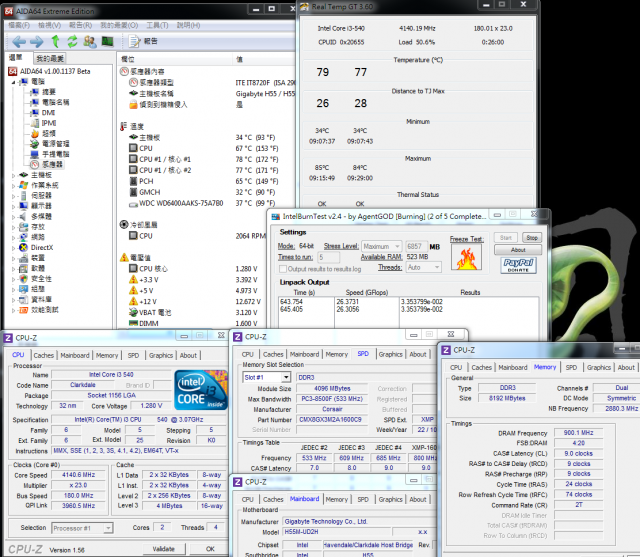The height and width of the screenshot is (557, 640).
Task: Click the About button in IntelBurnTest
Action: (x=518, y=250)
